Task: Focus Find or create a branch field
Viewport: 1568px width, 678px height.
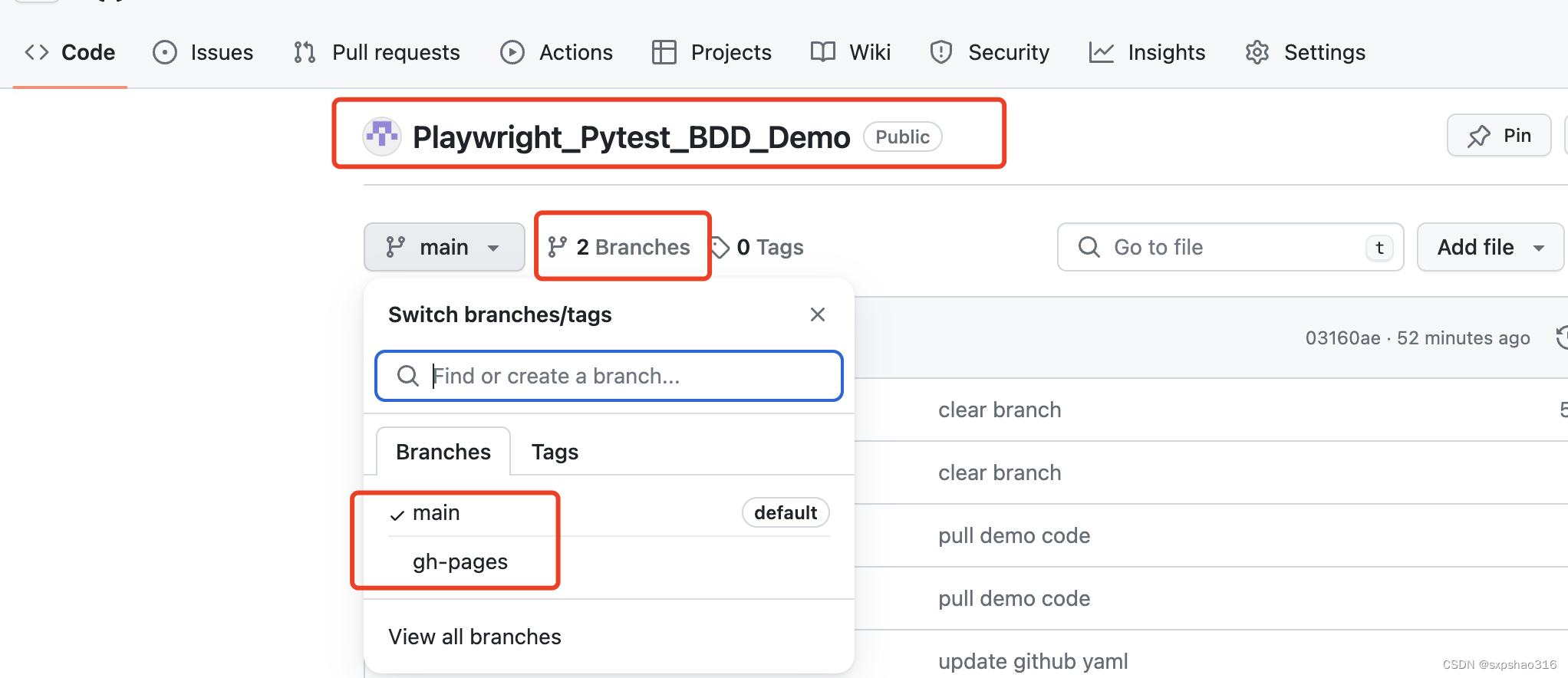Action: click(x=609, y=376)
